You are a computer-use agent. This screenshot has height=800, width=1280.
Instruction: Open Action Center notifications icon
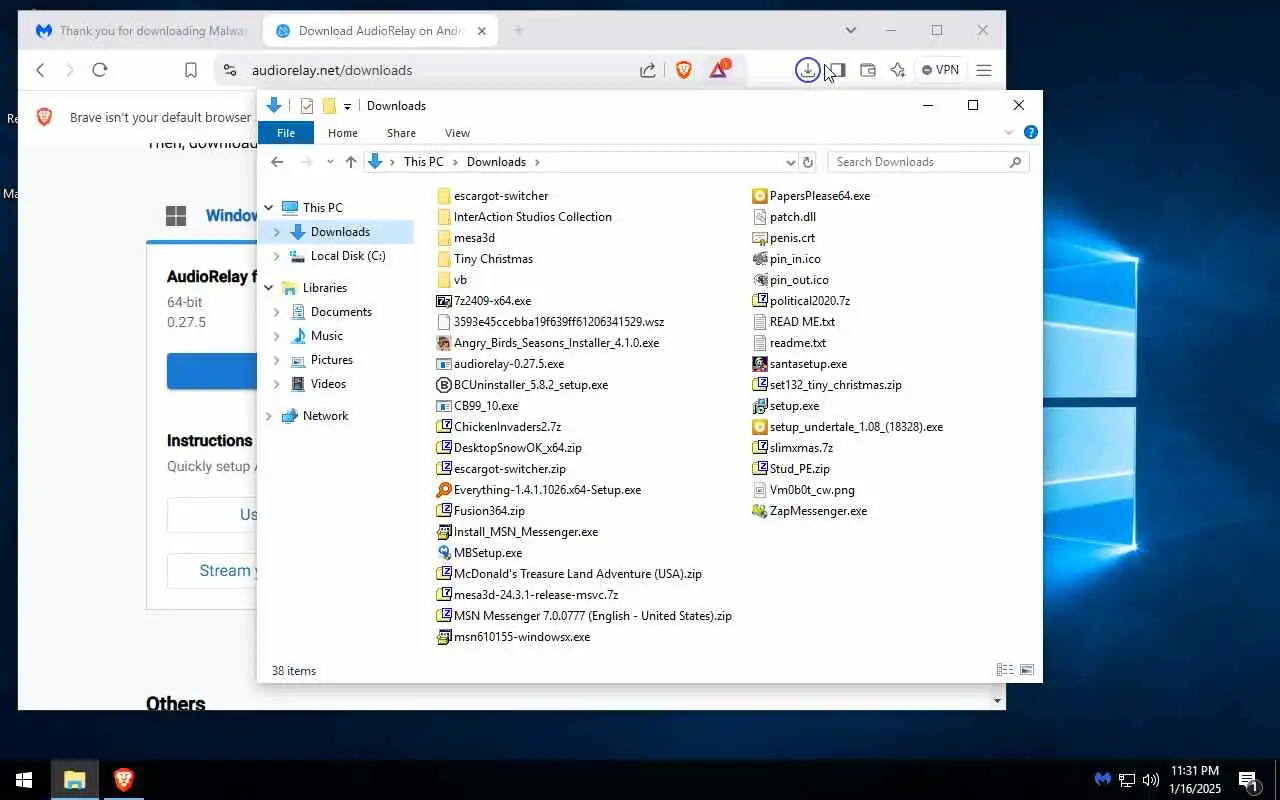coord(1248,780)
